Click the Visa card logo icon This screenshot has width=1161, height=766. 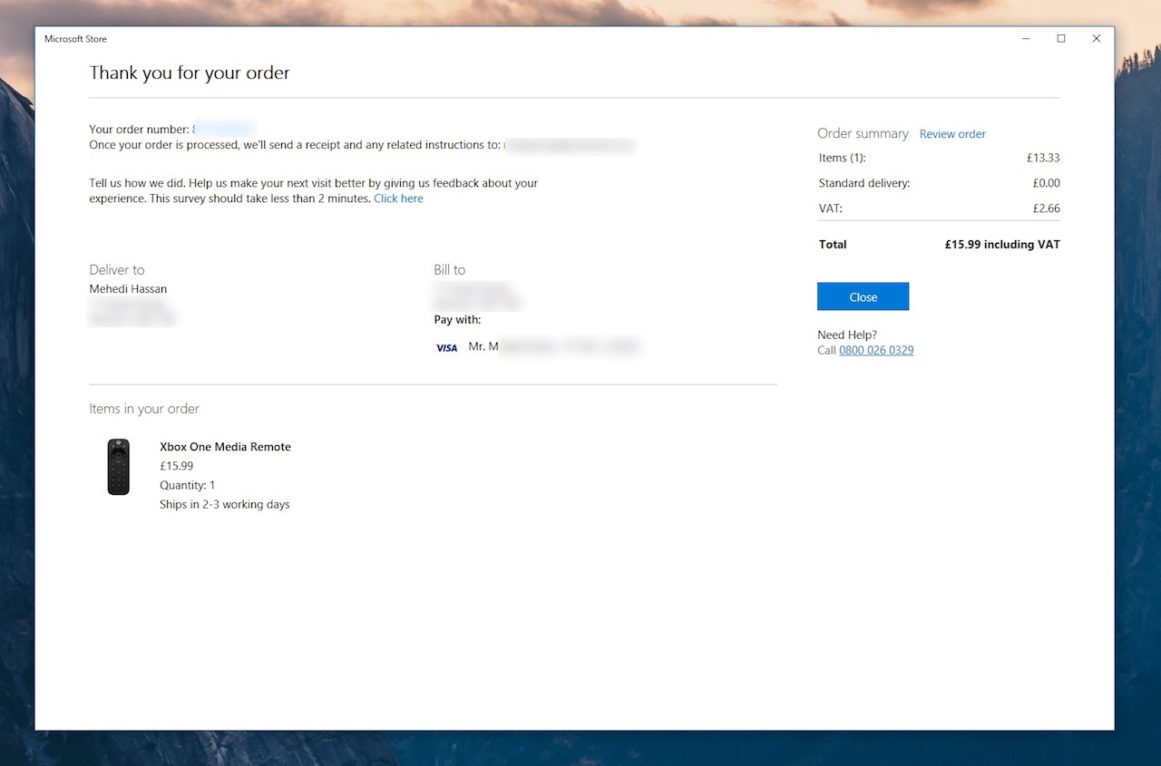pos(446,348)
